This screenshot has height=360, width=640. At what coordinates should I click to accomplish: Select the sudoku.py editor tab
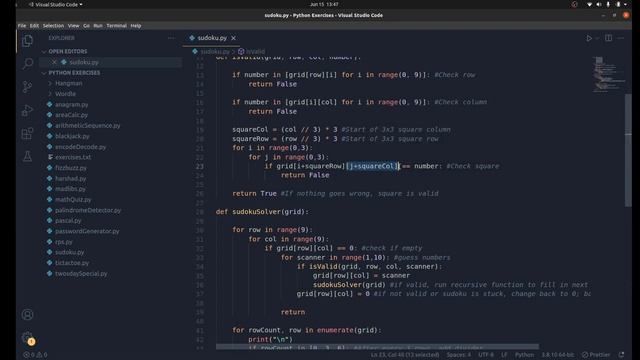tap(212, 38)
